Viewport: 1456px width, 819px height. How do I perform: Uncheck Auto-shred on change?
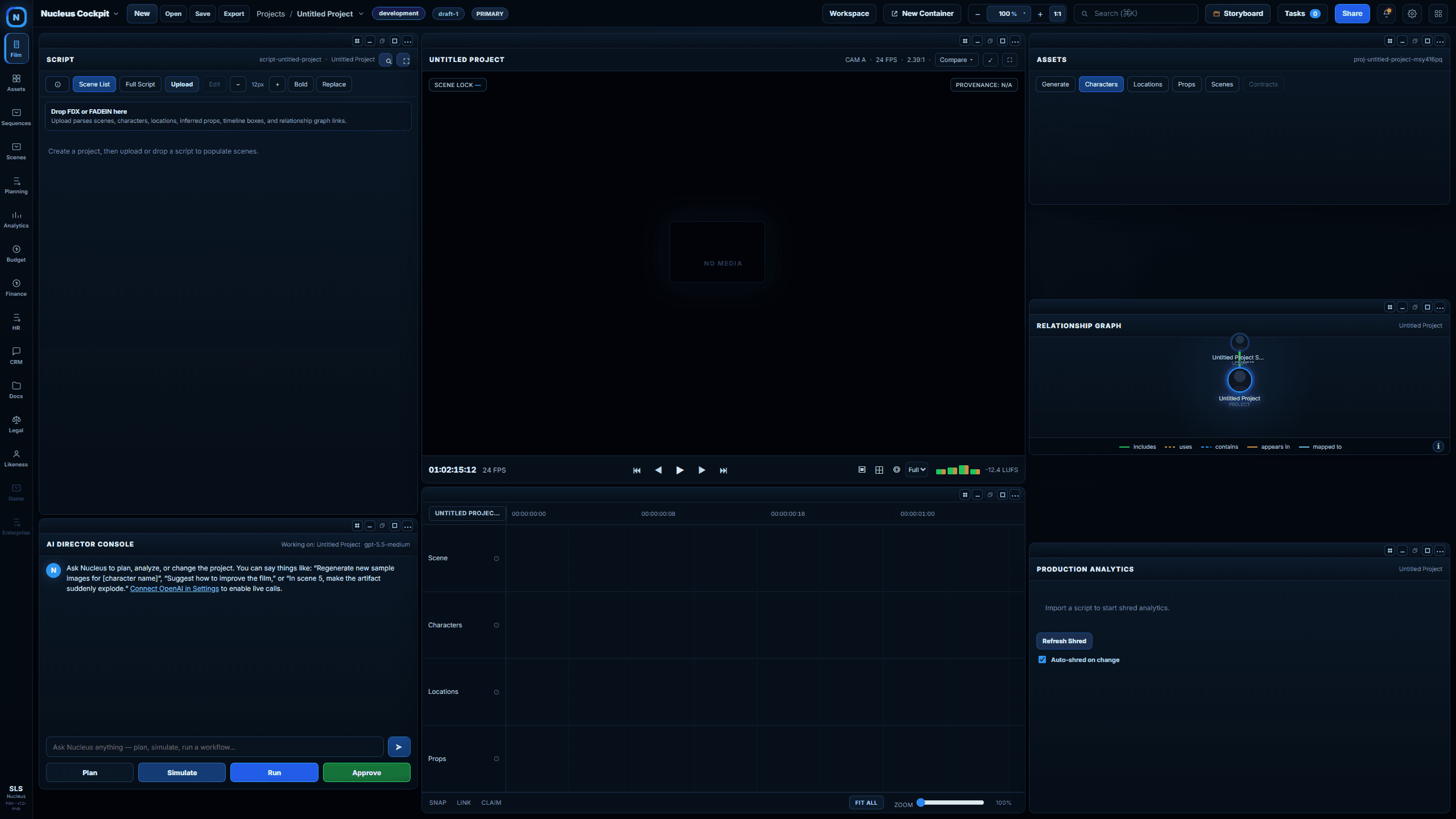(1043, 660)
